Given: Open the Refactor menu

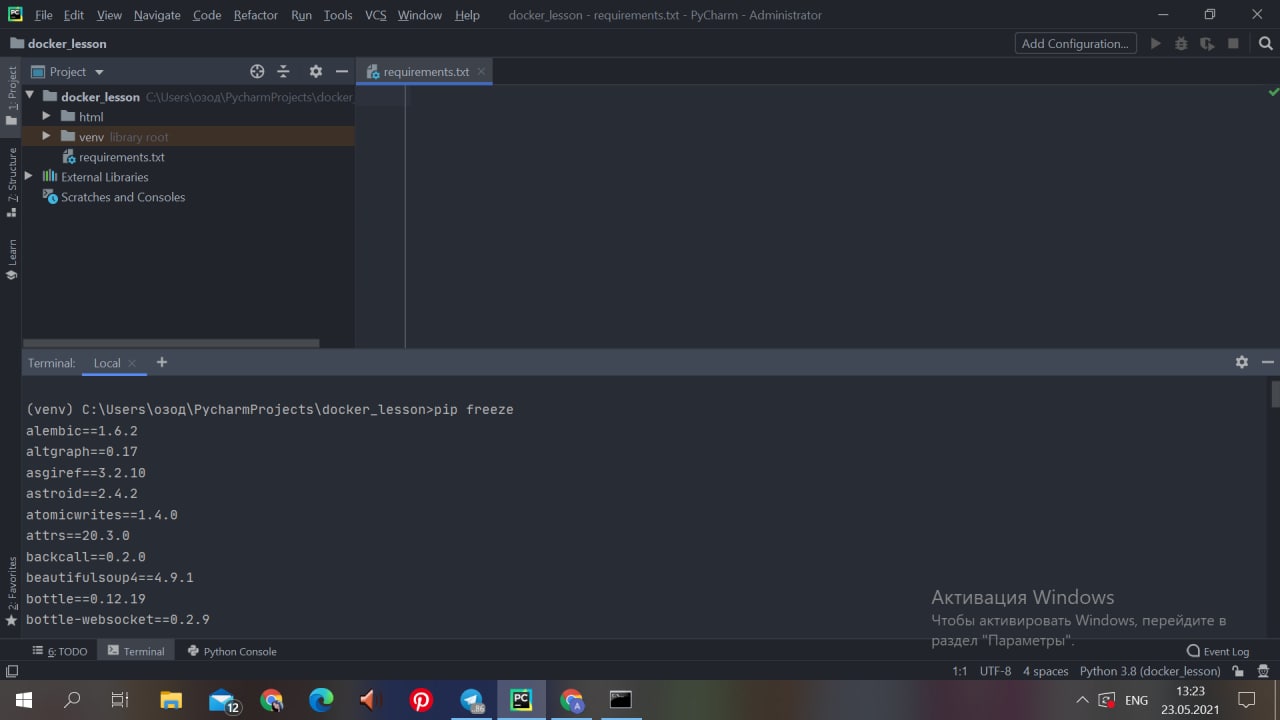Looking at the screenshot, I should pos(255,15).
